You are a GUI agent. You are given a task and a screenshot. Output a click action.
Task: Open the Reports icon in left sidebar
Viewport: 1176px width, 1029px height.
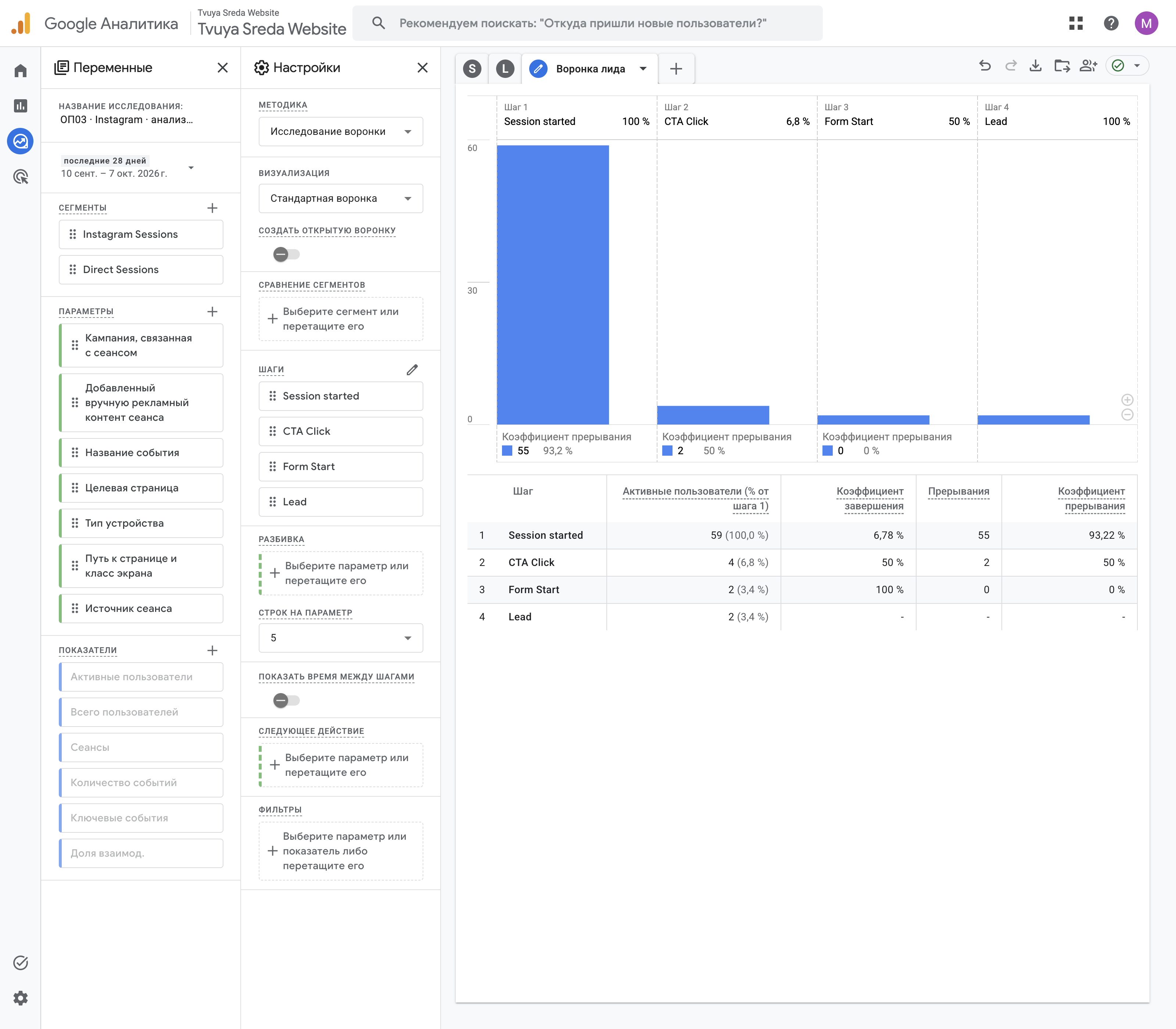pyautogui.click(x=21, y=106)
